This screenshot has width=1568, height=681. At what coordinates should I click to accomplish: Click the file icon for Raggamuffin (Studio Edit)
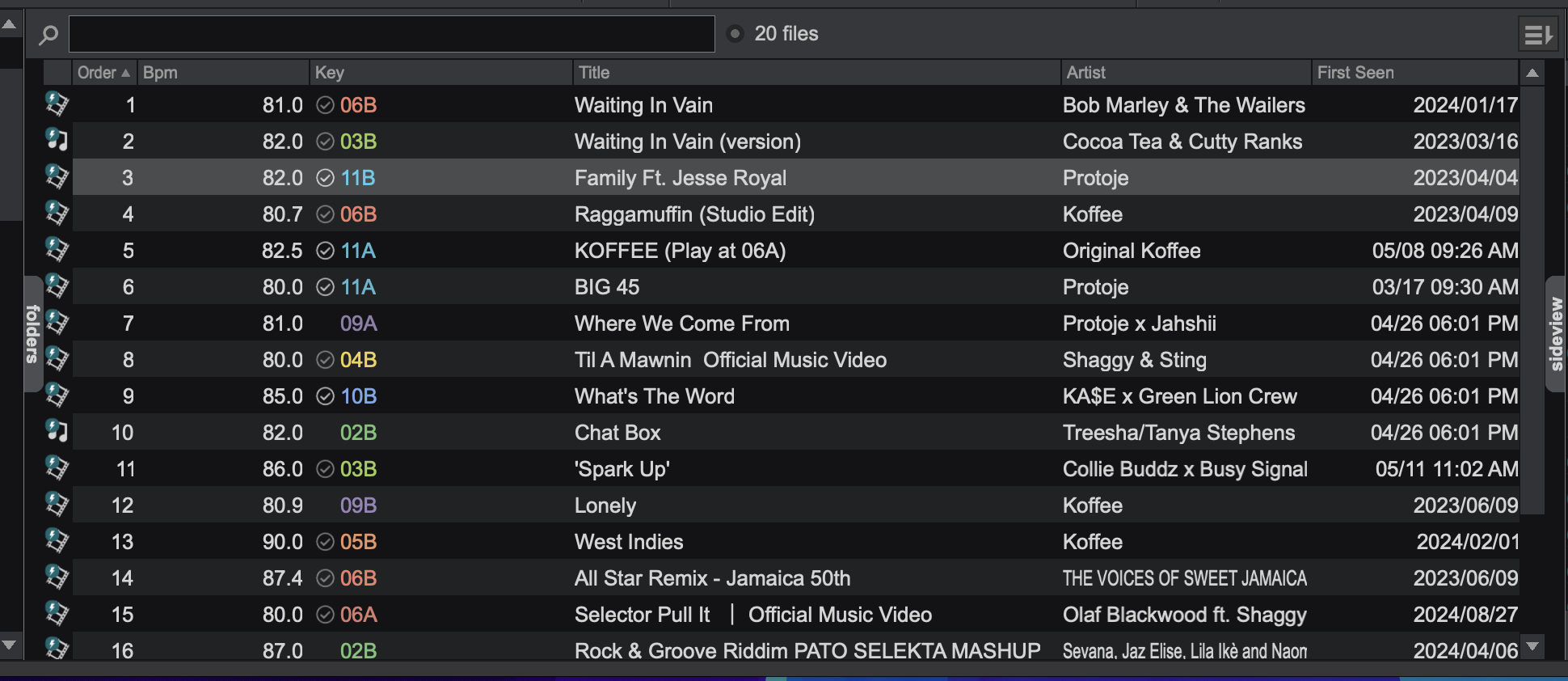coord(57,213)
